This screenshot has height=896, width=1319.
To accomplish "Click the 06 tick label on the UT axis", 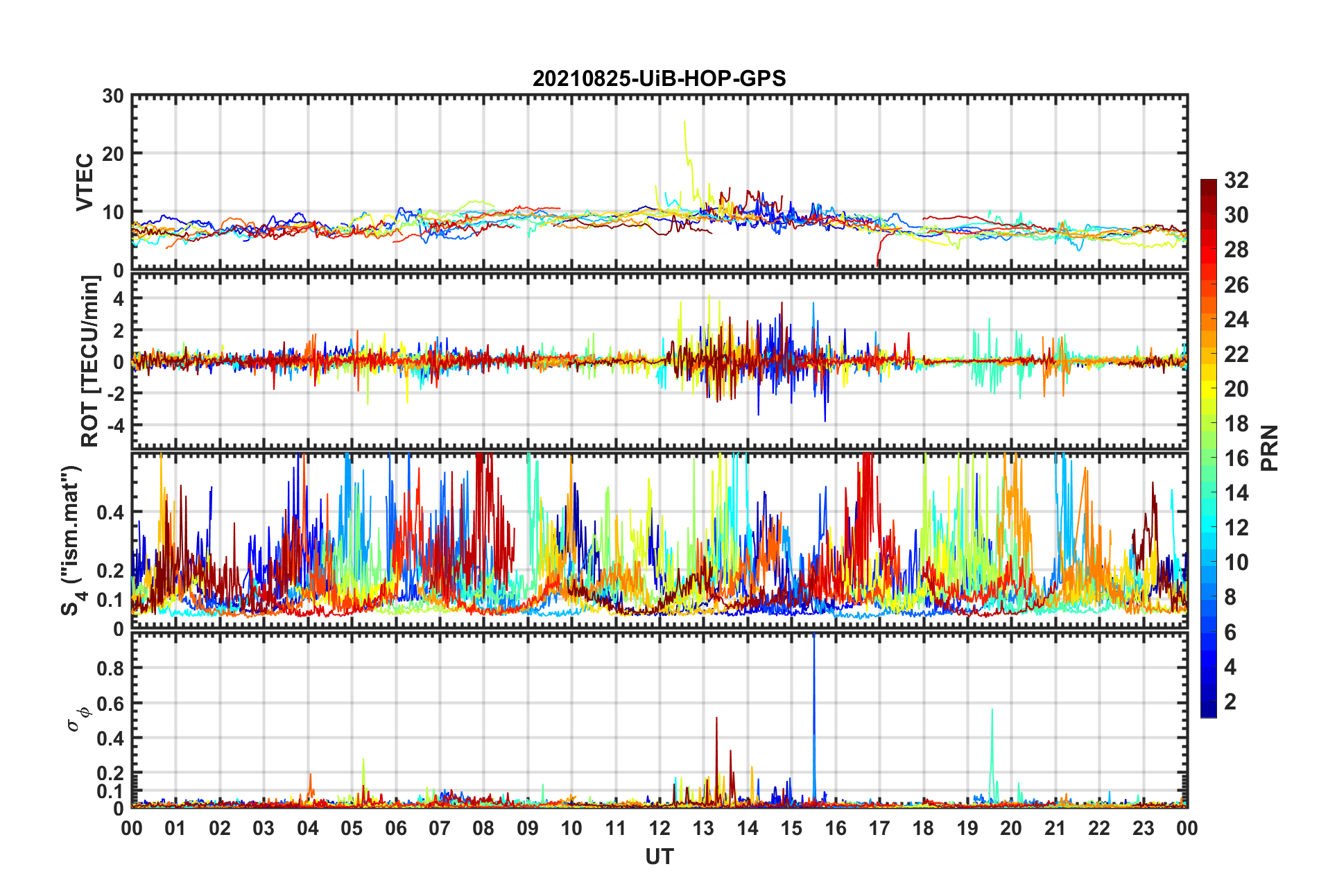I will tap(395, 828).
